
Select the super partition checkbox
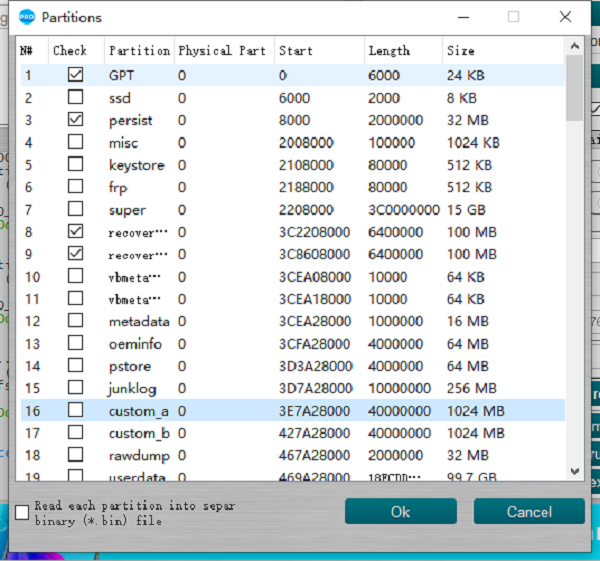(x=75, y=209)
